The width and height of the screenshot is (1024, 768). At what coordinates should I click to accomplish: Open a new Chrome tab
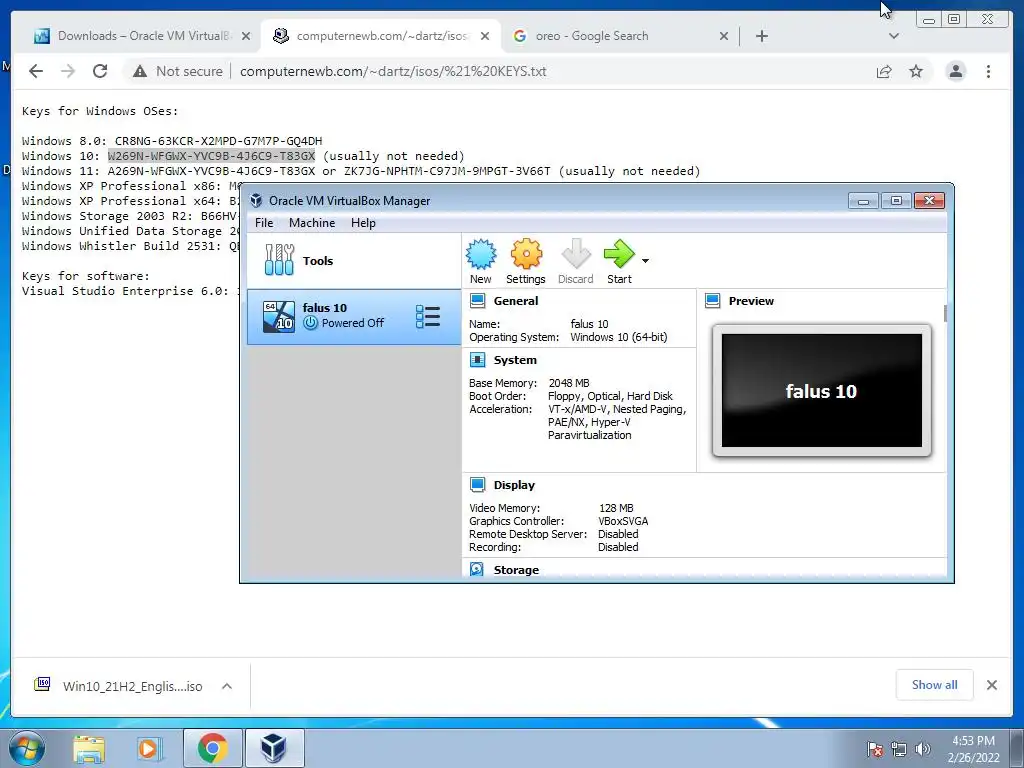click(x=761, y=36)
